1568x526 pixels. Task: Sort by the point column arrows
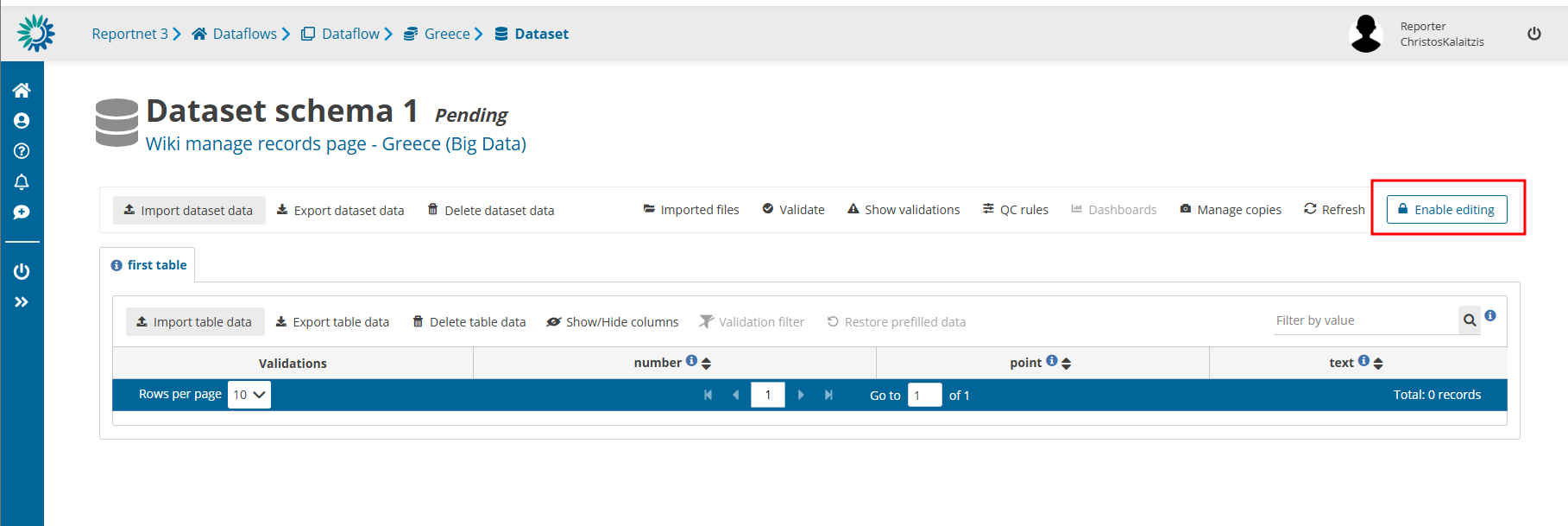[x=1067, y=364]
